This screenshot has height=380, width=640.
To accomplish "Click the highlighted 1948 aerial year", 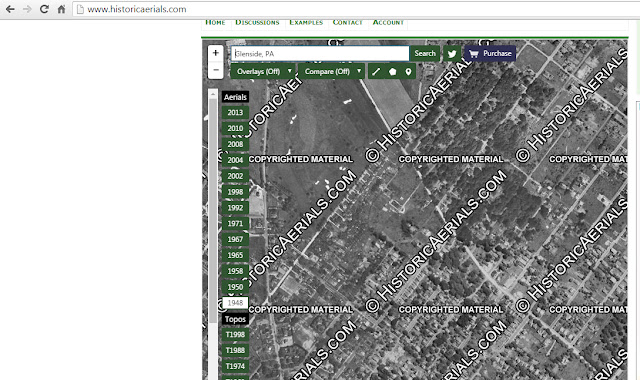I will coord(235,303).
